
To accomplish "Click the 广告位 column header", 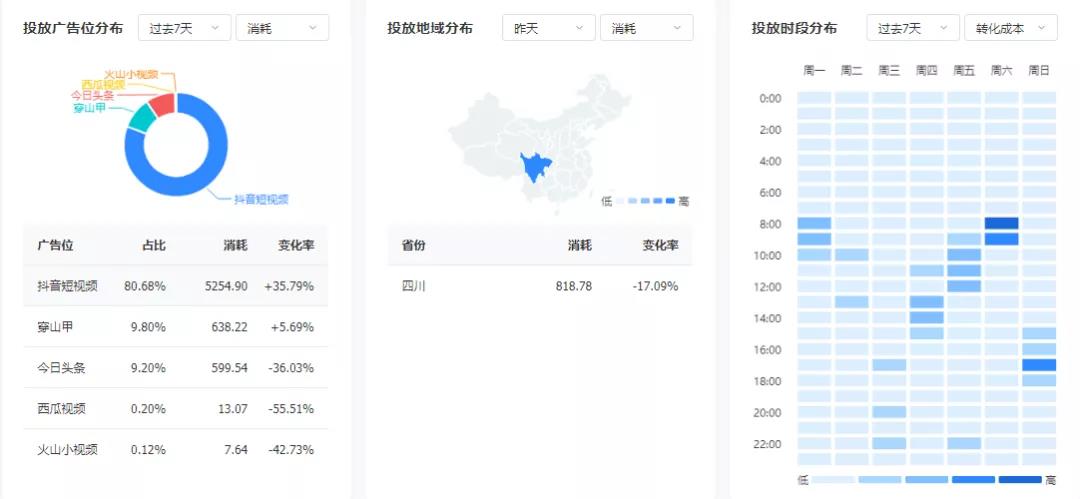I will point(56,245).
